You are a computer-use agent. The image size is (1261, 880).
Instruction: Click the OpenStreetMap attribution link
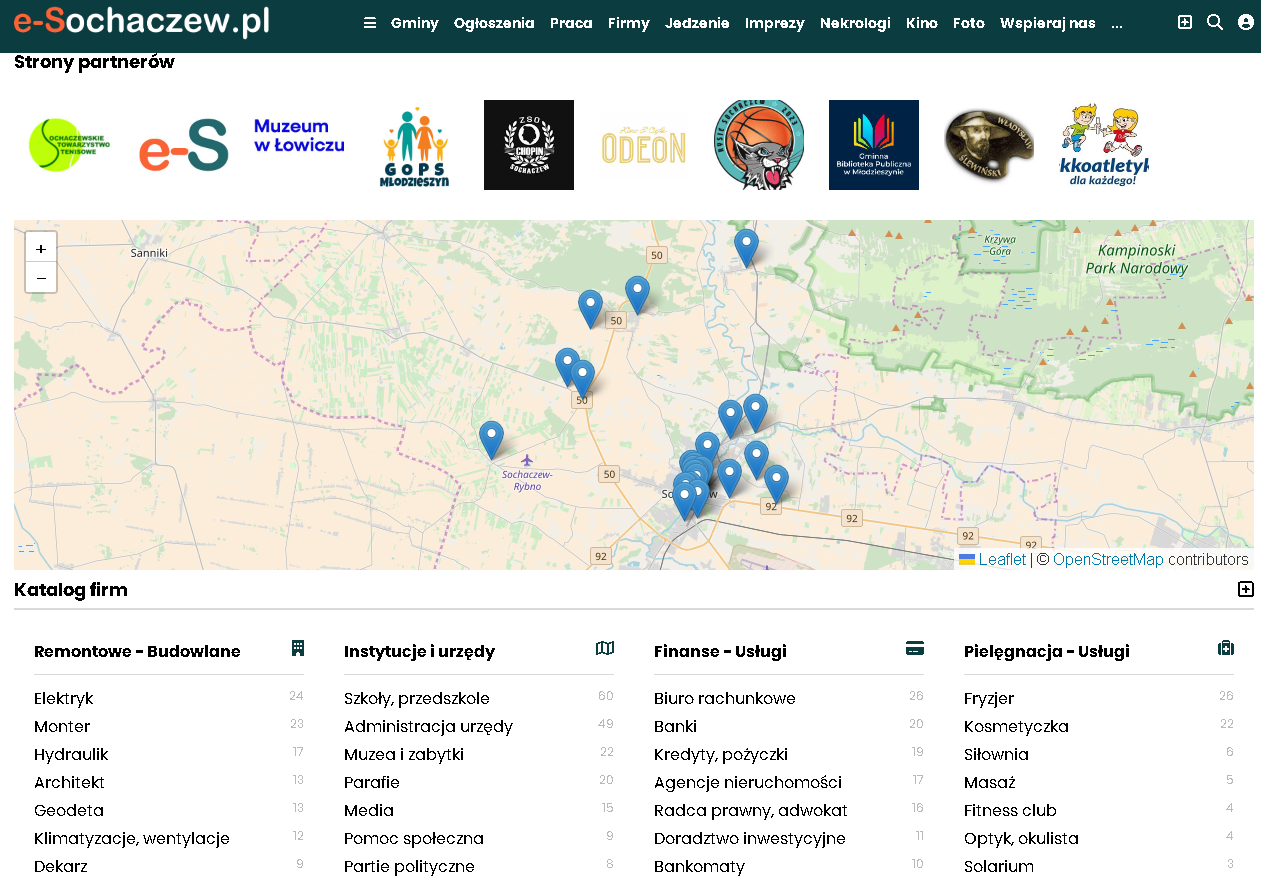coord(1108,560)
